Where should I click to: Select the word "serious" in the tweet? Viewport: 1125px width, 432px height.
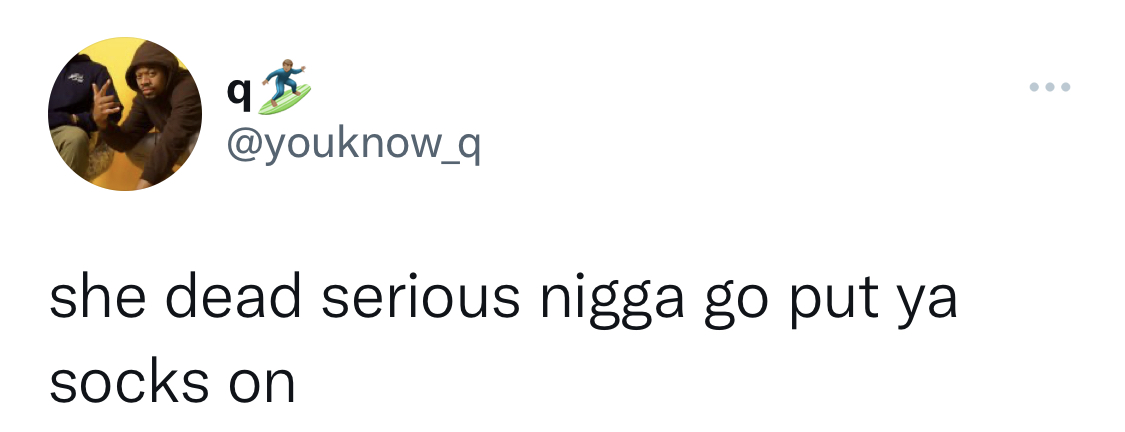[420, 299]
